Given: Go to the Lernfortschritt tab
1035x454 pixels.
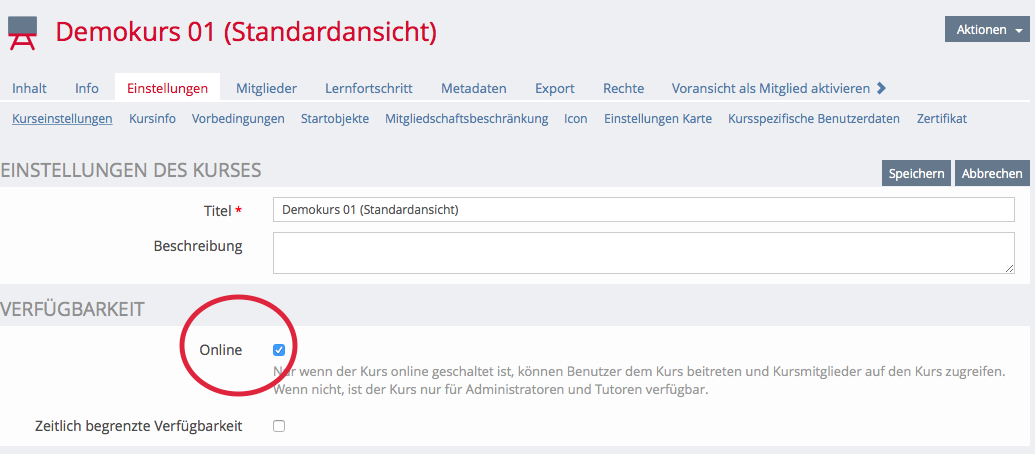Looking at the screenshot, I should (368, 88).
